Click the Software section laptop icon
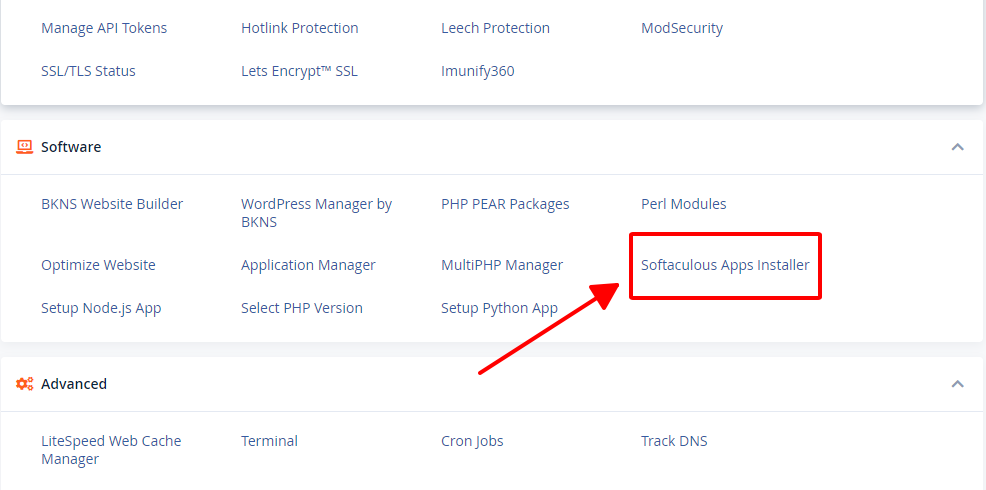The height and width of the screenshot is (490, 986). click(x=25, y=147)
